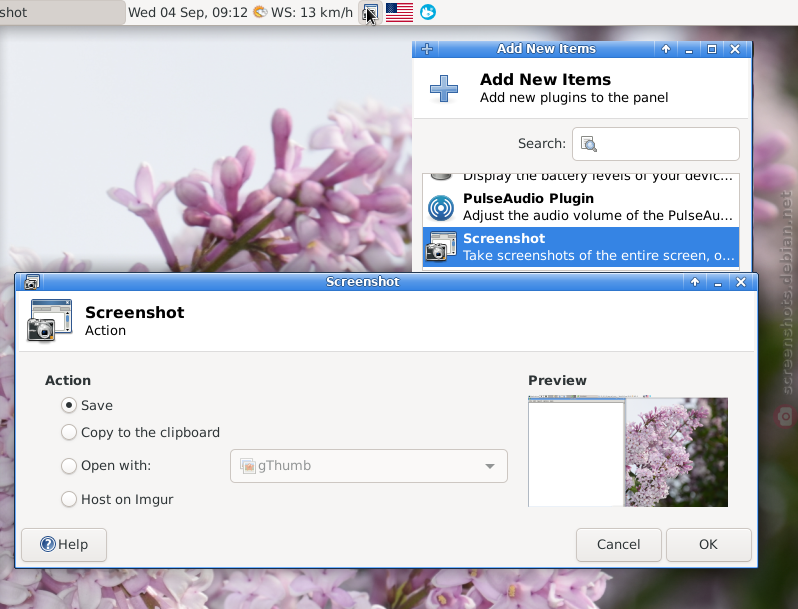The image size is (798, 609).
Task: Cancel the Screenshot dialog
Action: (x=619, y=544)
